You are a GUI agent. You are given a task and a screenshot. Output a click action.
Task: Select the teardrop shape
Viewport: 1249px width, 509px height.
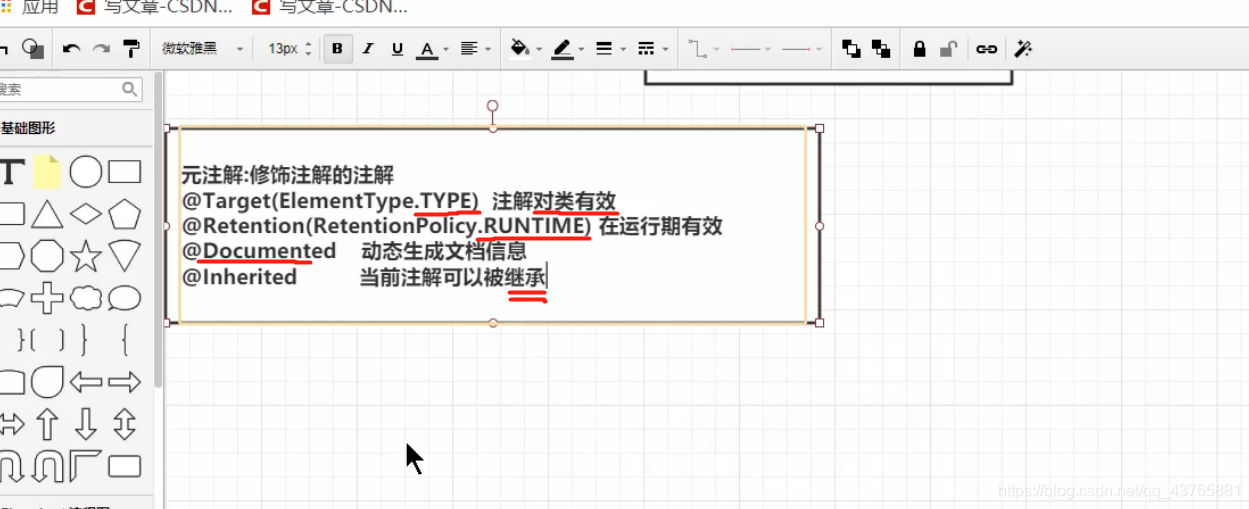pyautogui.click(x=47, y=381)
